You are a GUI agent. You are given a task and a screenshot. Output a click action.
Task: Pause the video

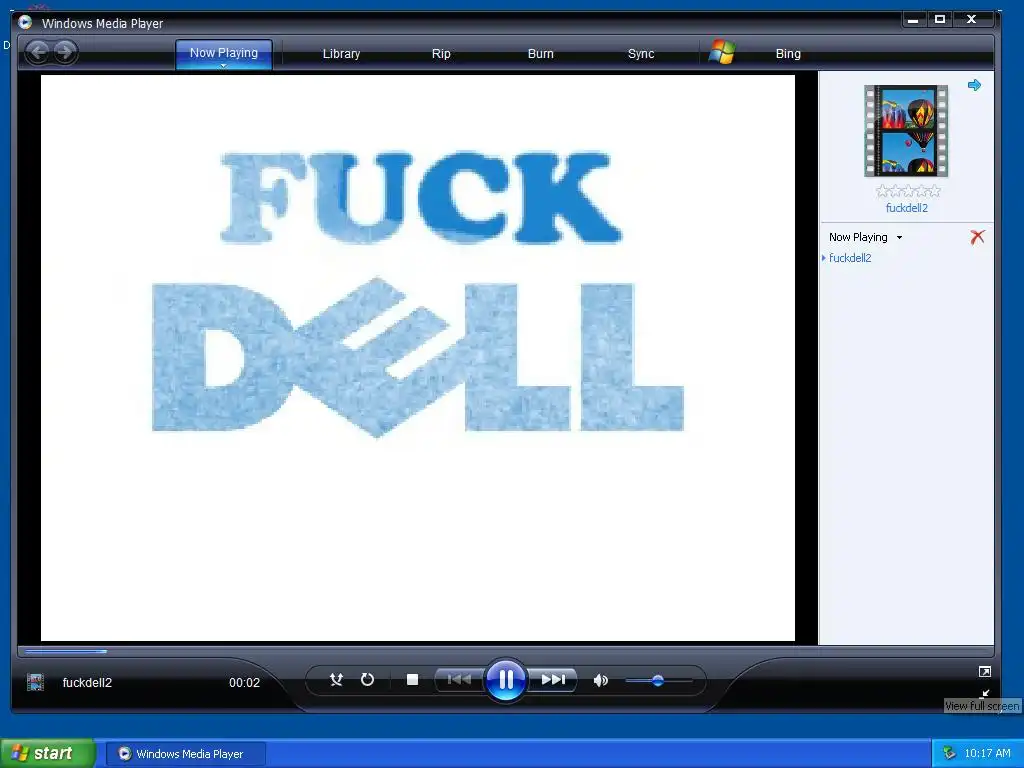(505, 680)
